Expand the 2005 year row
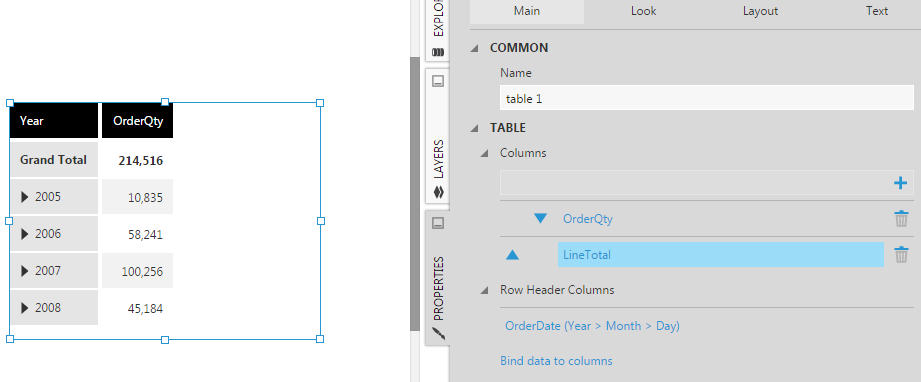 (x=25, y=197)
